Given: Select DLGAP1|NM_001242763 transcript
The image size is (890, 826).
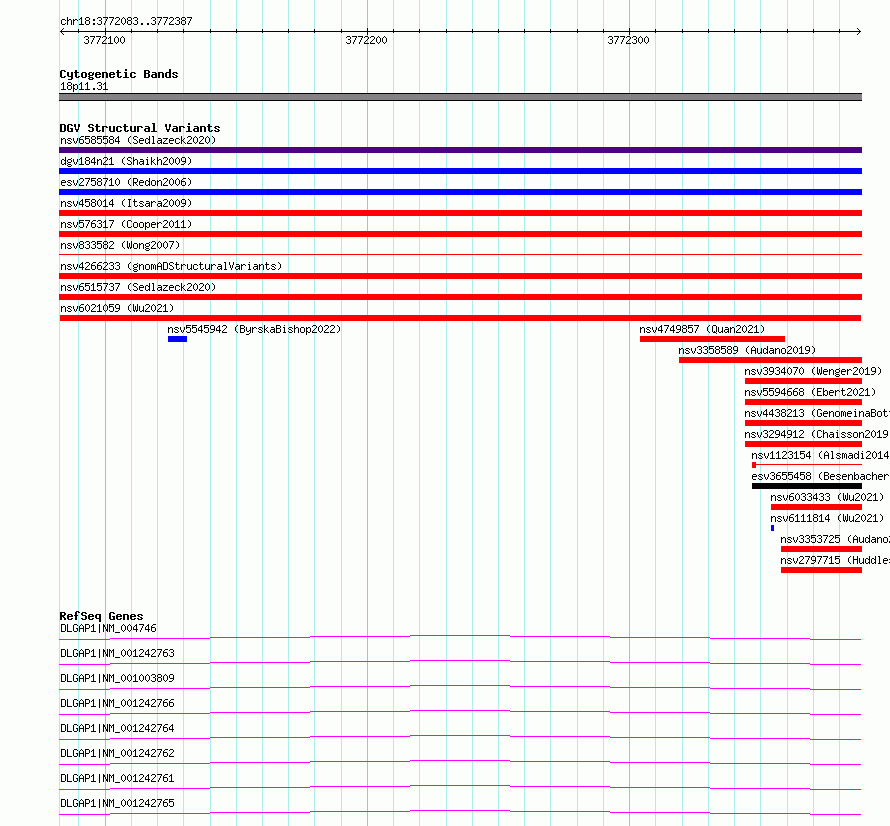Looking at the screenshot, I should click(x=117, y=653).
